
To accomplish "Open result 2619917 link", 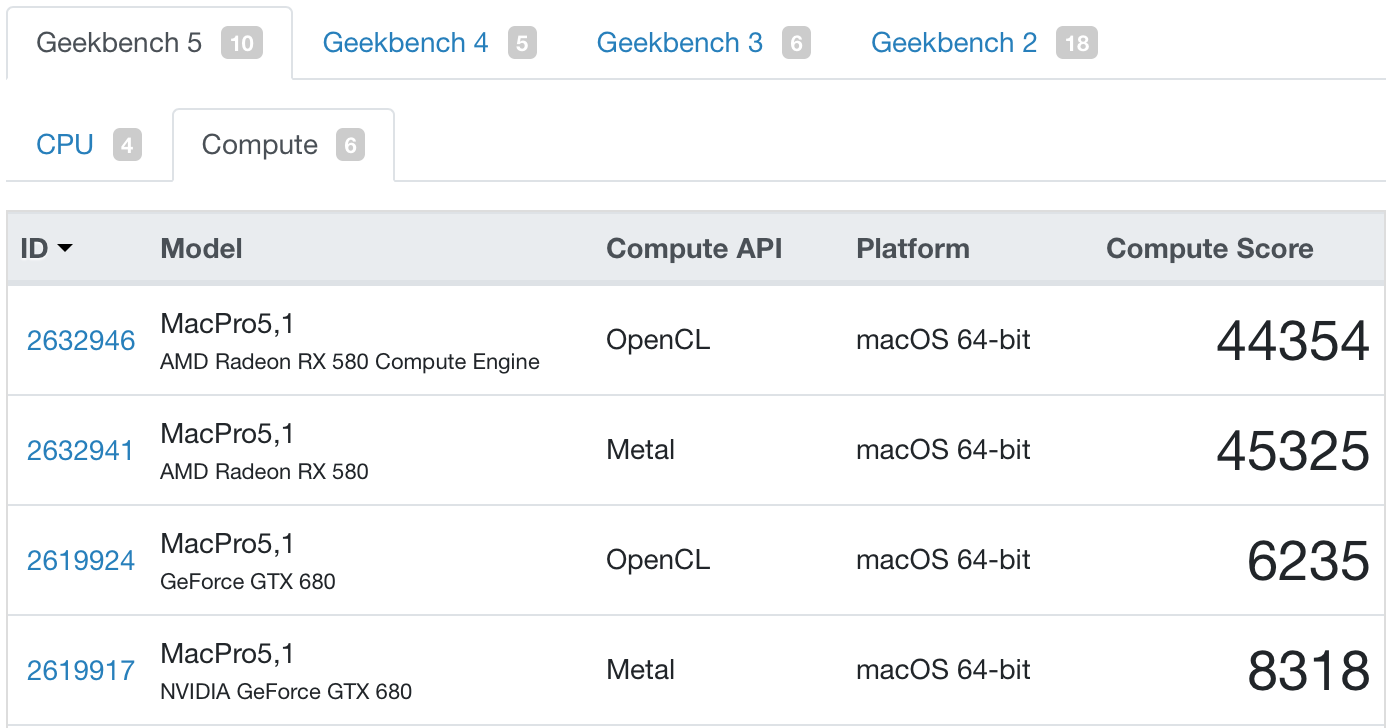I will point(81,670).
